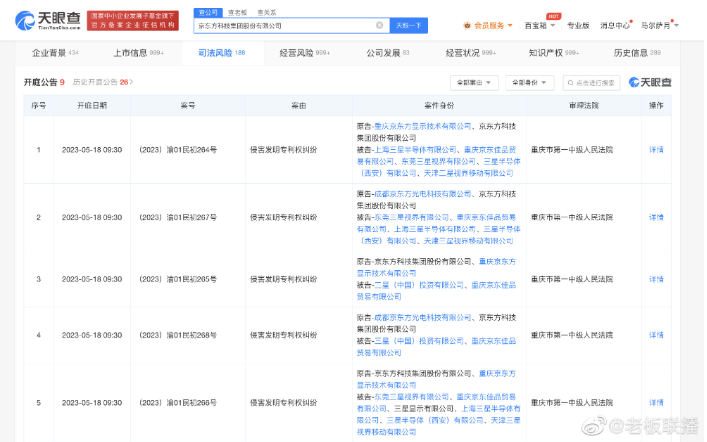The image size is (707, 442).
Task: Switch to the 查公司 search tab
Action: [208, 13]
